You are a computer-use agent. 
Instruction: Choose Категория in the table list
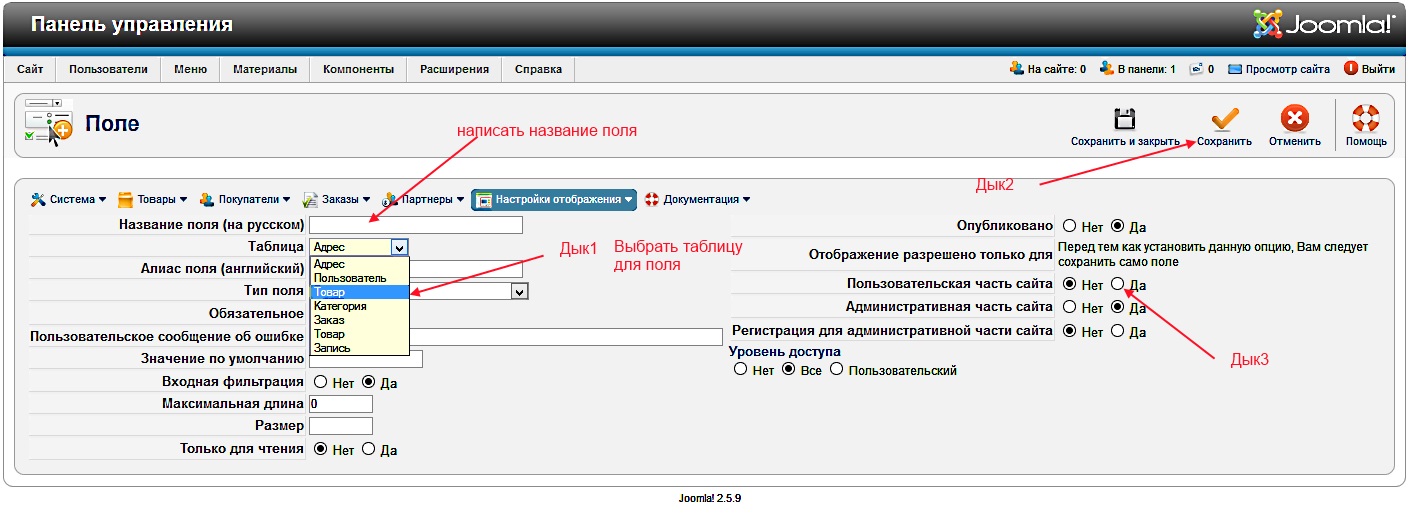(x=359, y=306)
